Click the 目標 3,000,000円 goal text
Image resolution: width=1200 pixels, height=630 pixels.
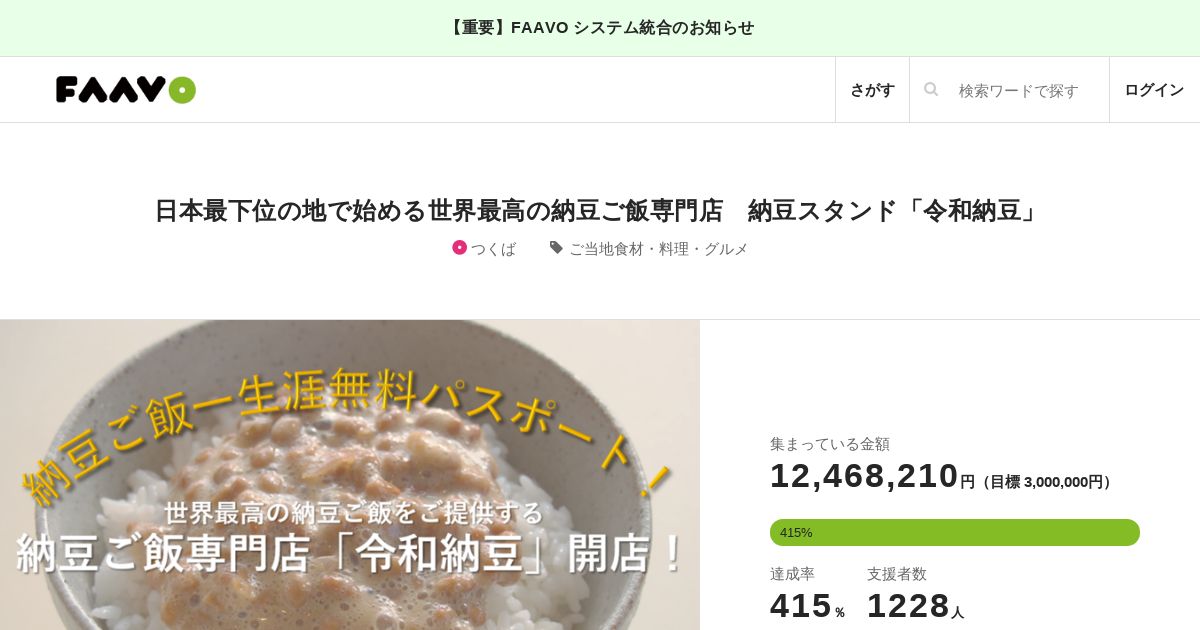point(1046,482)
